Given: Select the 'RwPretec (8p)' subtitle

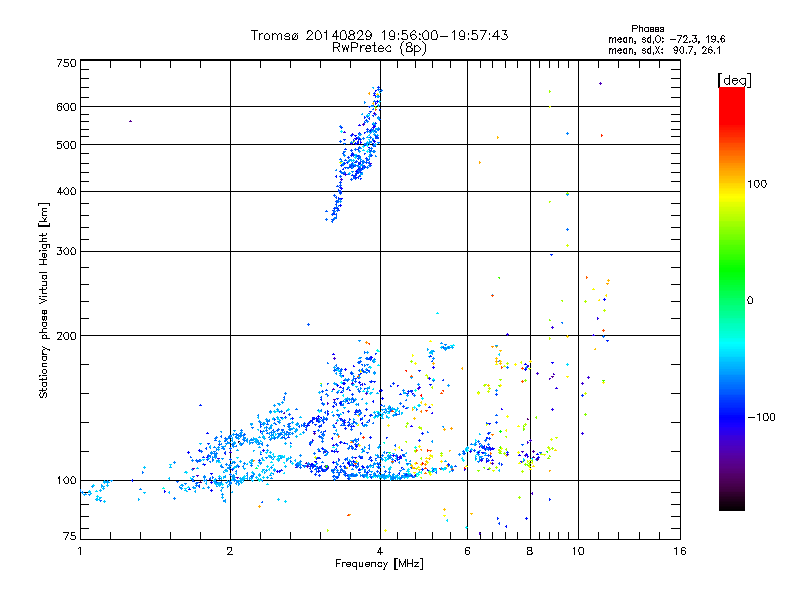Looking at the screenshot, I should click(379, 48).
